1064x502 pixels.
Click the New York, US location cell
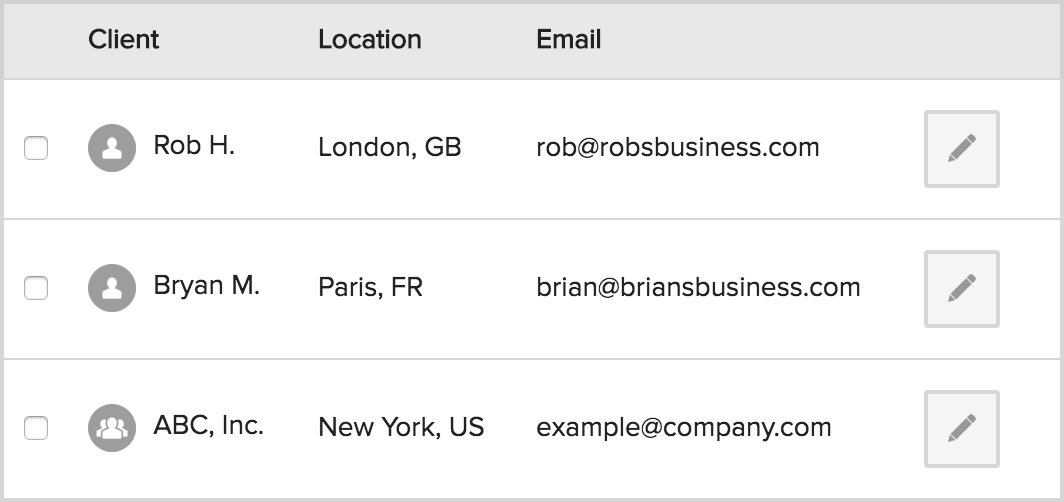pyautogui.click(x=401, y=427)
